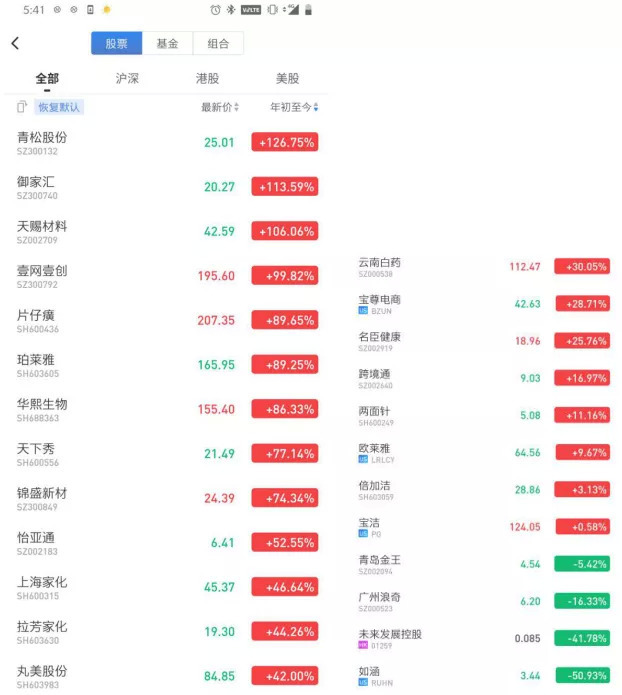The height and width of the screenshot is (695, 622).
Task: Sort by 年初至今 column
Action: (294, 107)
